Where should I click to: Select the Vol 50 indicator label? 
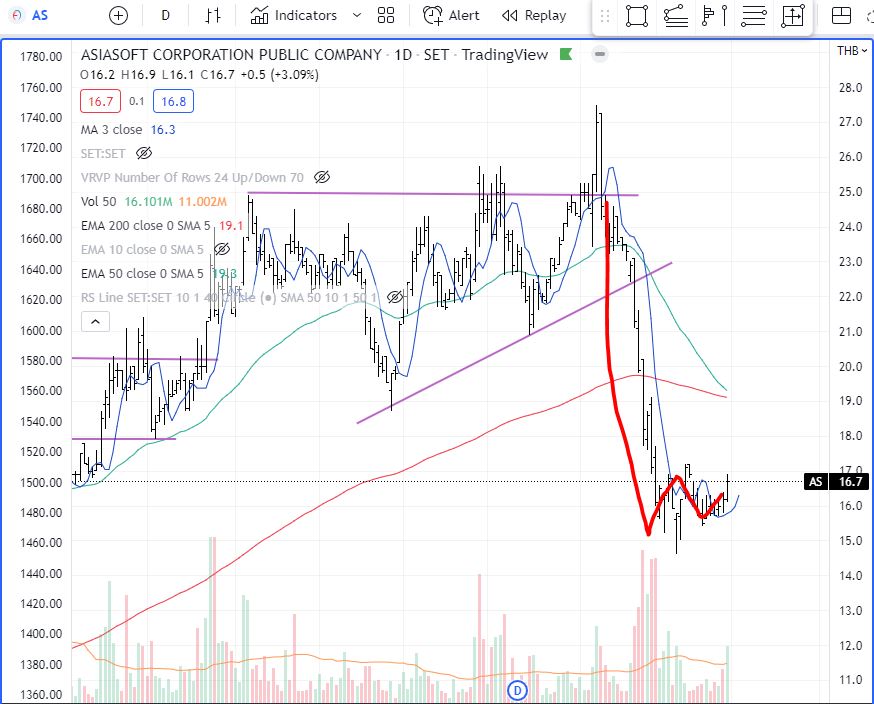click(99, 201)
